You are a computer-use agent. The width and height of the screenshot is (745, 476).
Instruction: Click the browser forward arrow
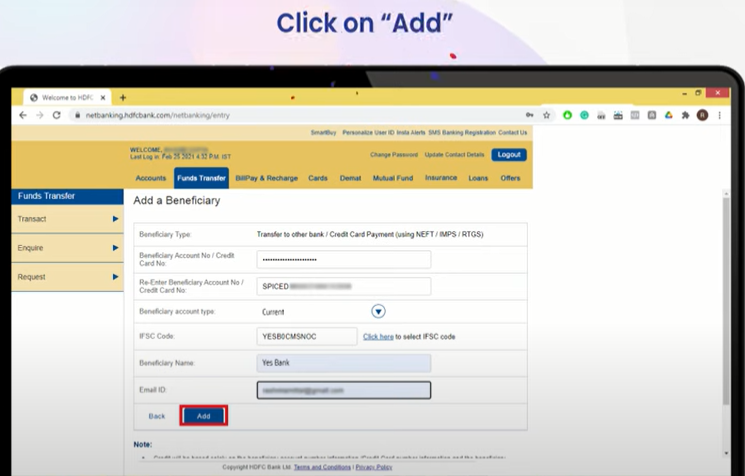point(40,115)
